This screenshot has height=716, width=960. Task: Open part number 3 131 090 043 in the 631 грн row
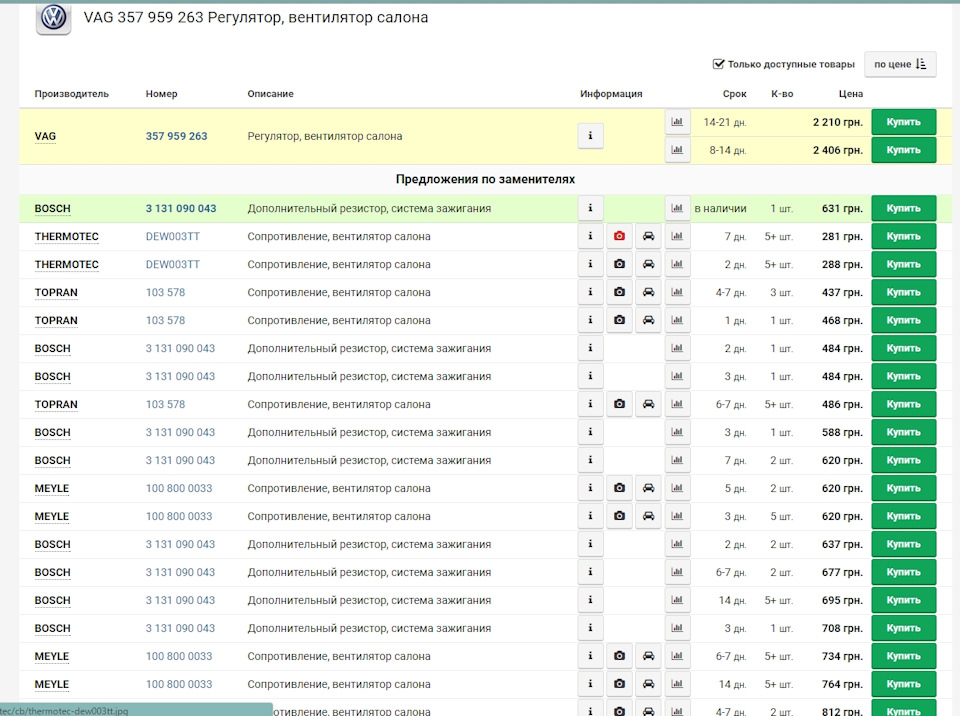[181, 208]
